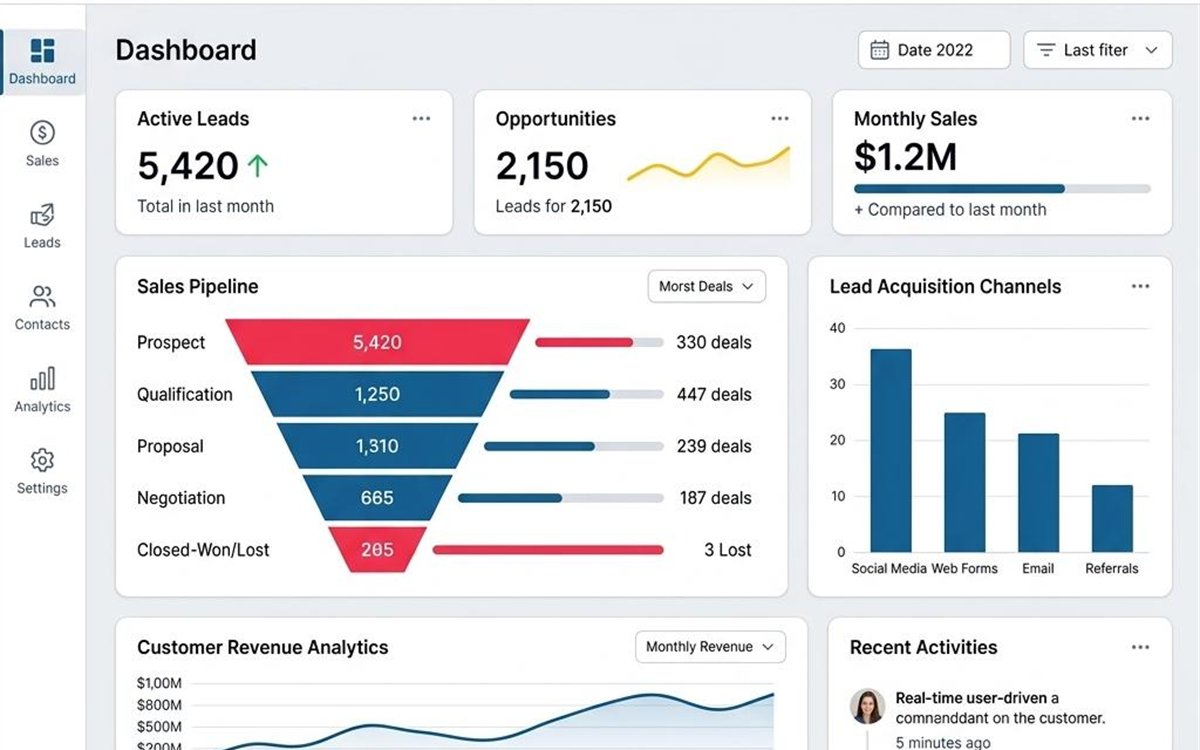Click the '3 Lost' text

tap(728, 550)
